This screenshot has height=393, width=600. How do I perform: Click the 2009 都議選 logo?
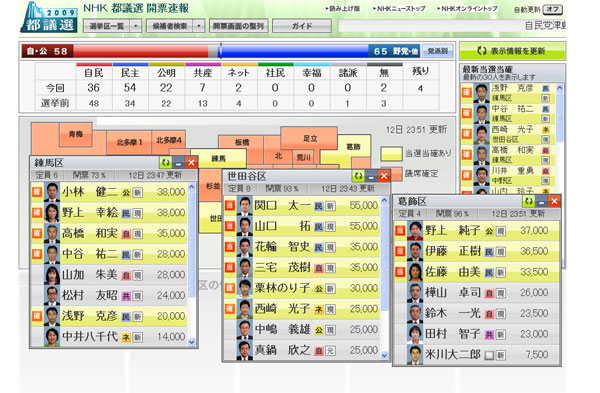(49, 18)
